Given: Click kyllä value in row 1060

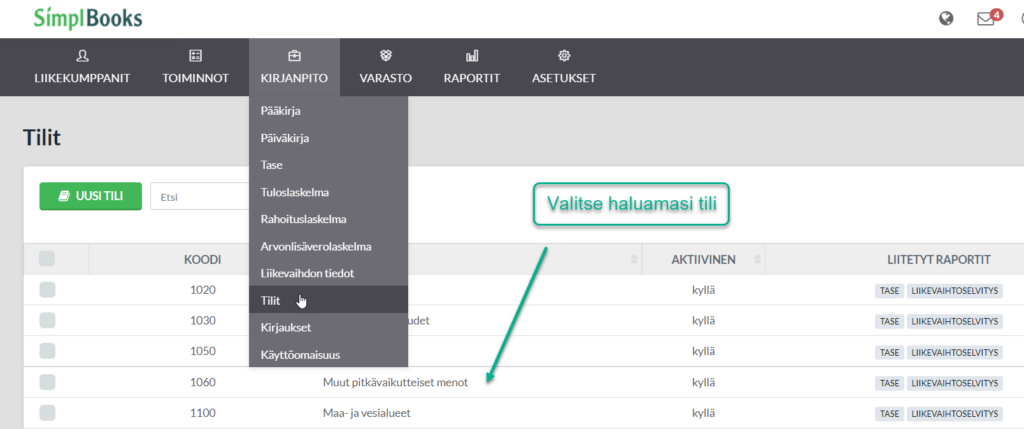Looking at the screenshot, I should [x=703, y=383].
